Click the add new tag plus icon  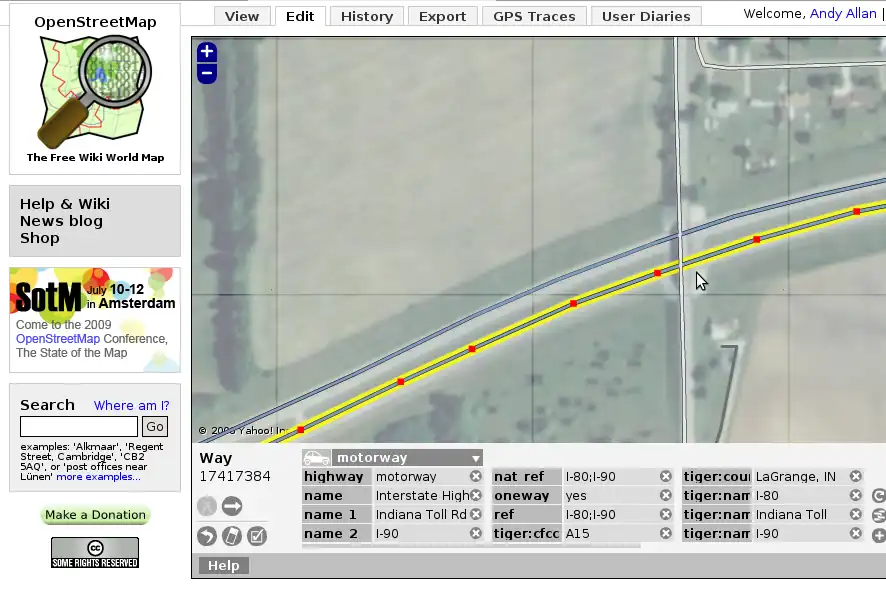pos(879,535)
